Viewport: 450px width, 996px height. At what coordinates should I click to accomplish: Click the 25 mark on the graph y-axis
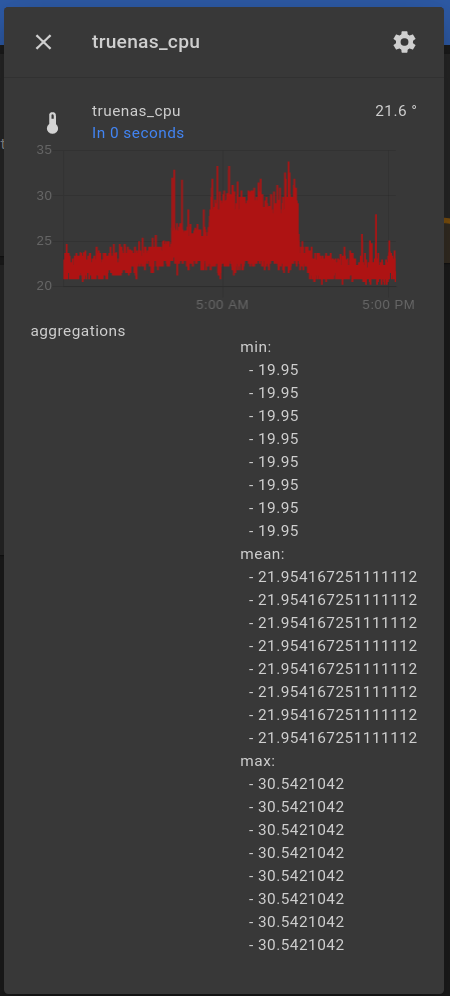(x=44, y=241)
